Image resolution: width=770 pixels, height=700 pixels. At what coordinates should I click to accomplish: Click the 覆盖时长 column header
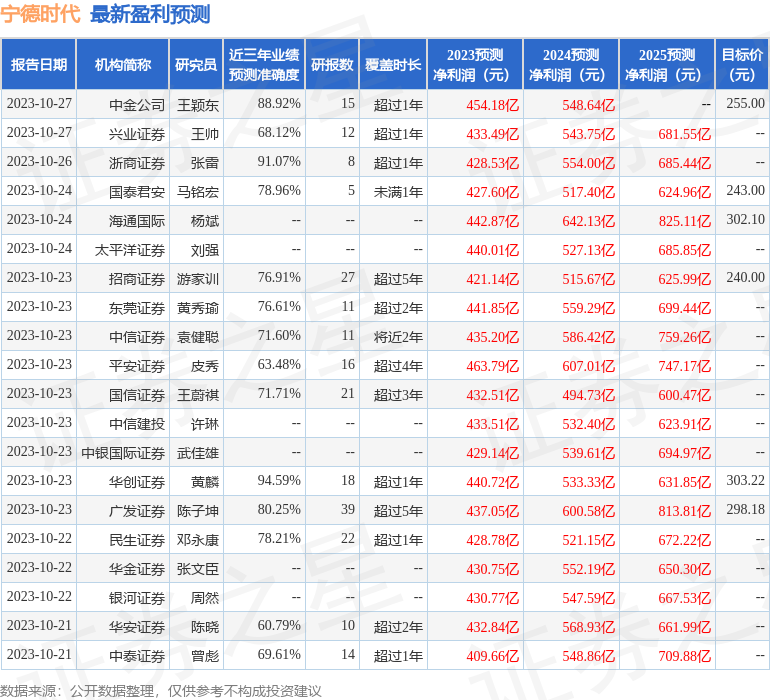coord(393,64)
